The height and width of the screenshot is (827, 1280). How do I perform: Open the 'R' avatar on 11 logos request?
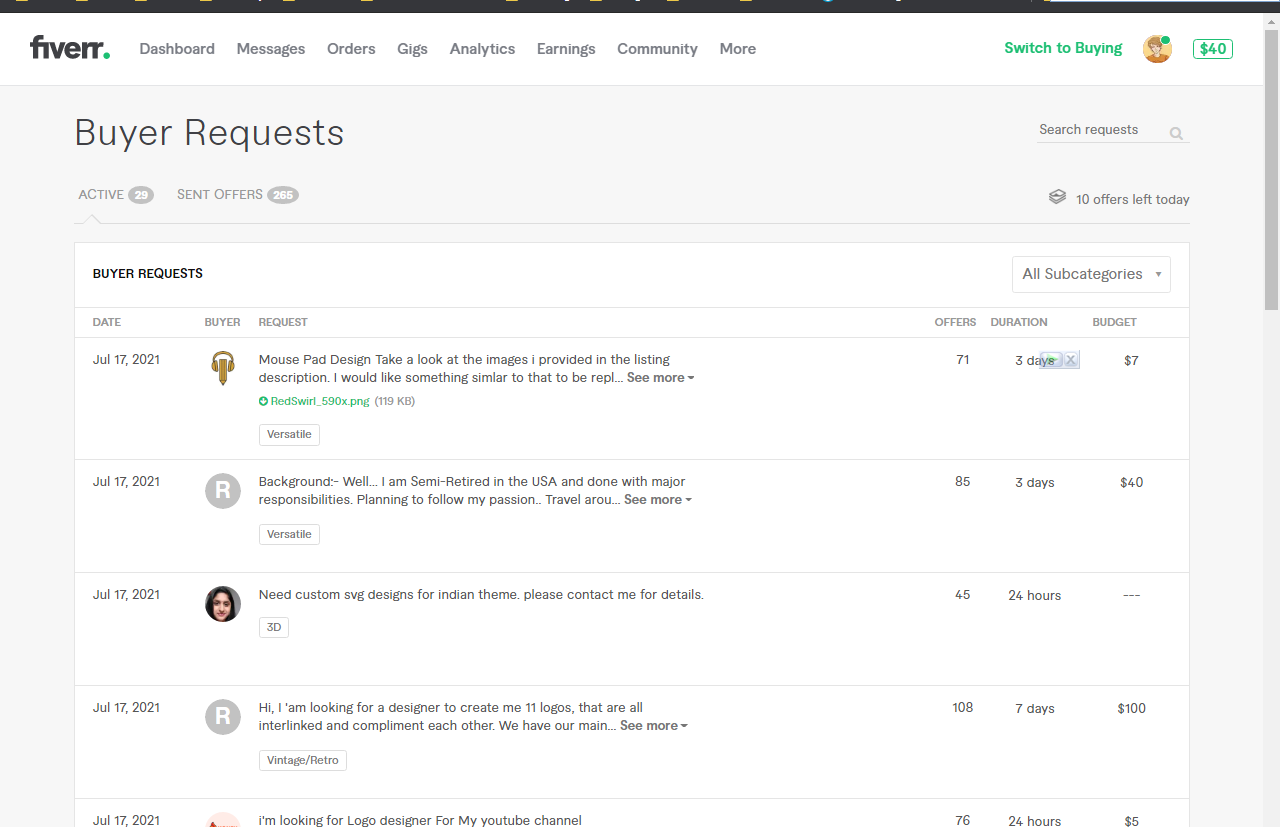[223, 717]
